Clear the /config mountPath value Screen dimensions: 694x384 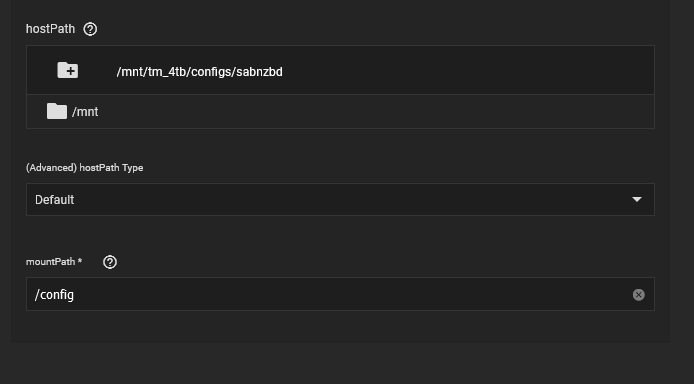[638, 295]
